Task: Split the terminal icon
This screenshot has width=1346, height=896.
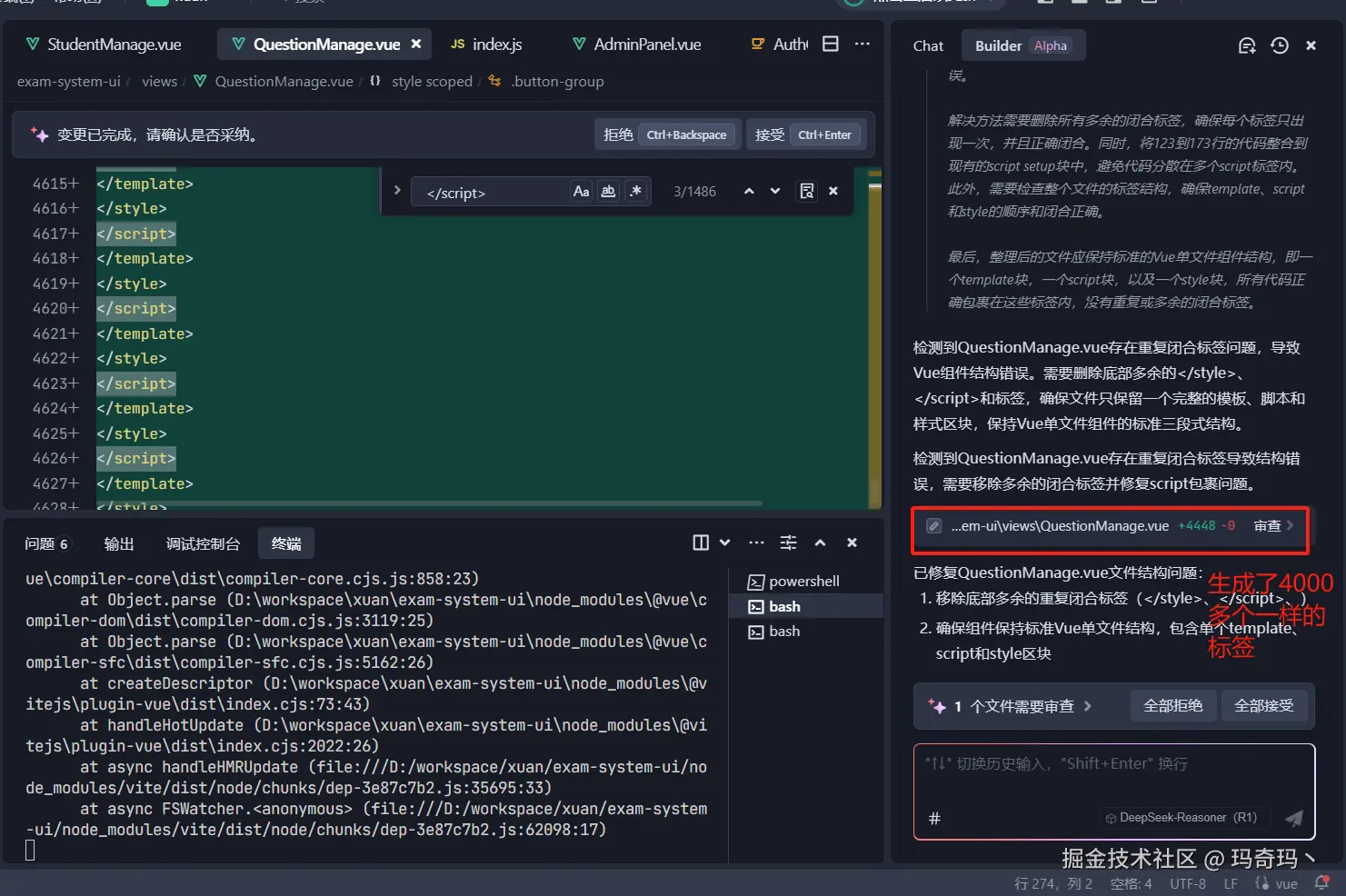Action: 701,543
